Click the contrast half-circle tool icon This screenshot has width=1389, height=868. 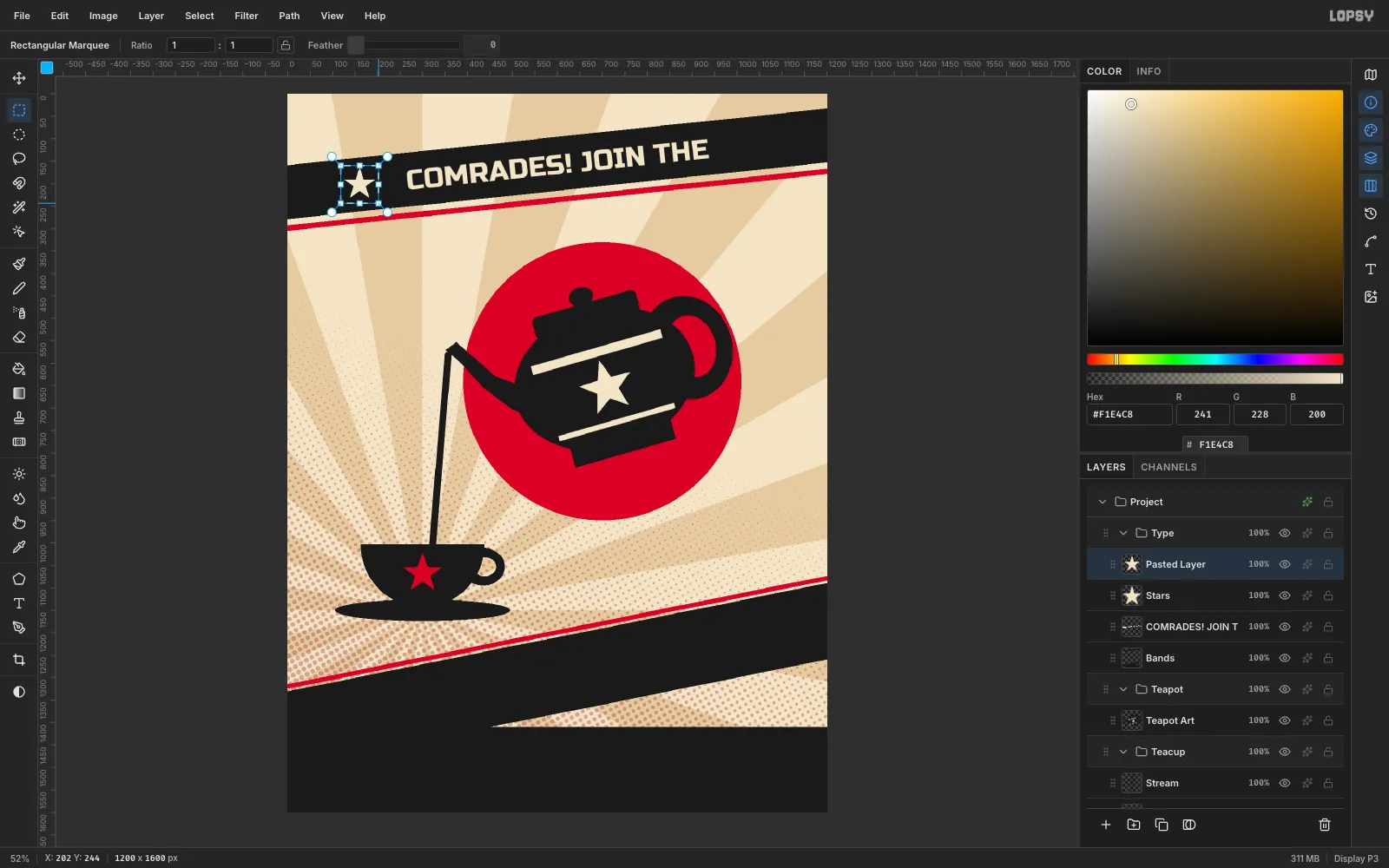(19, 692)
